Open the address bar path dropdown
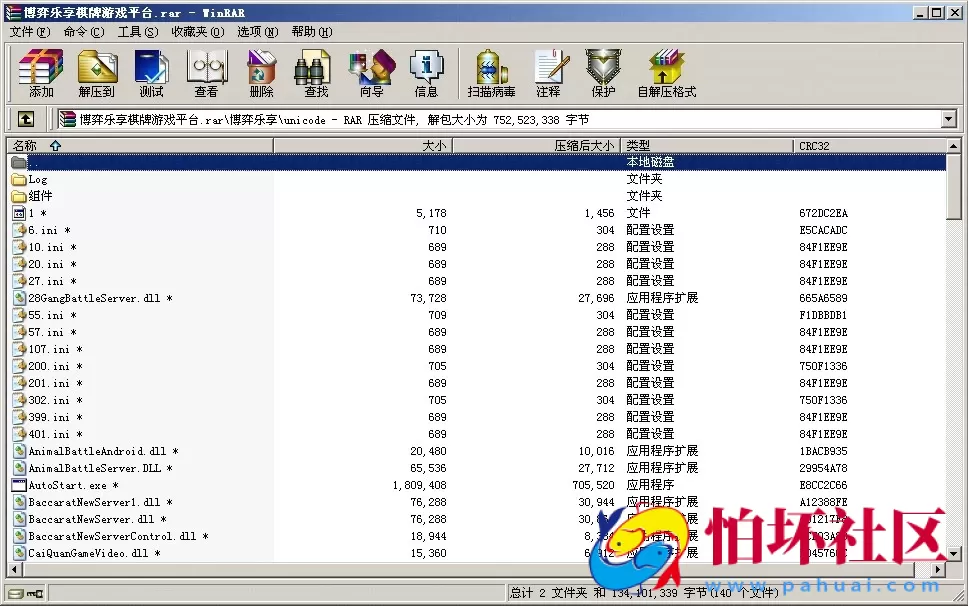This screenshot has width=968, height=606. (x=946, y=118)
